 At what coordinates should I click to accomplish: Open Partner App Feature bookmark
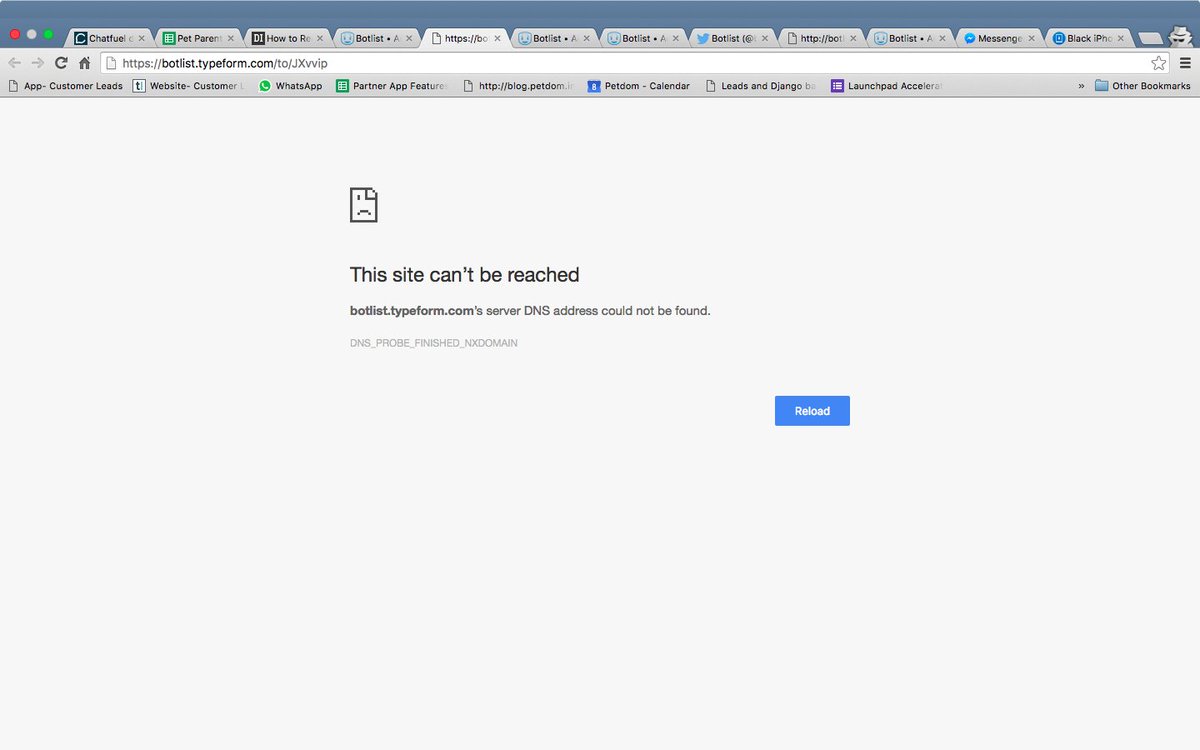click(392, 86)
